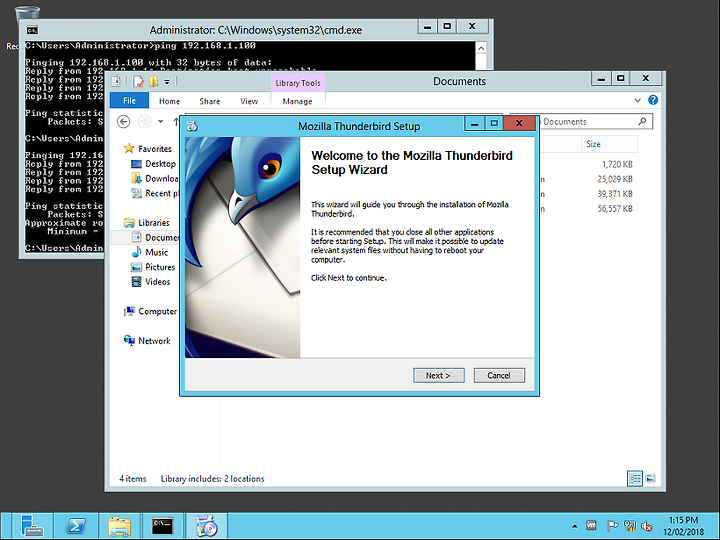
Task: Expand the ribbon with chevron in Documents window
Action: coord(637,100)
